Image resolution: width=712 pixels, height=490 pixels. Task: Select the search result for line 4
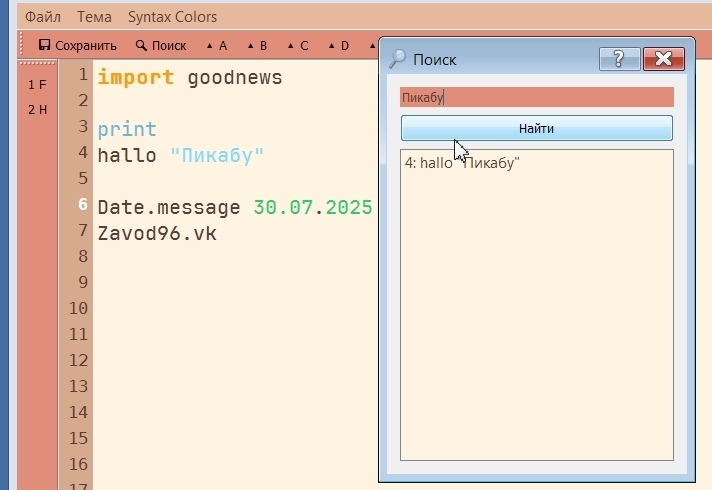[462, 163]
